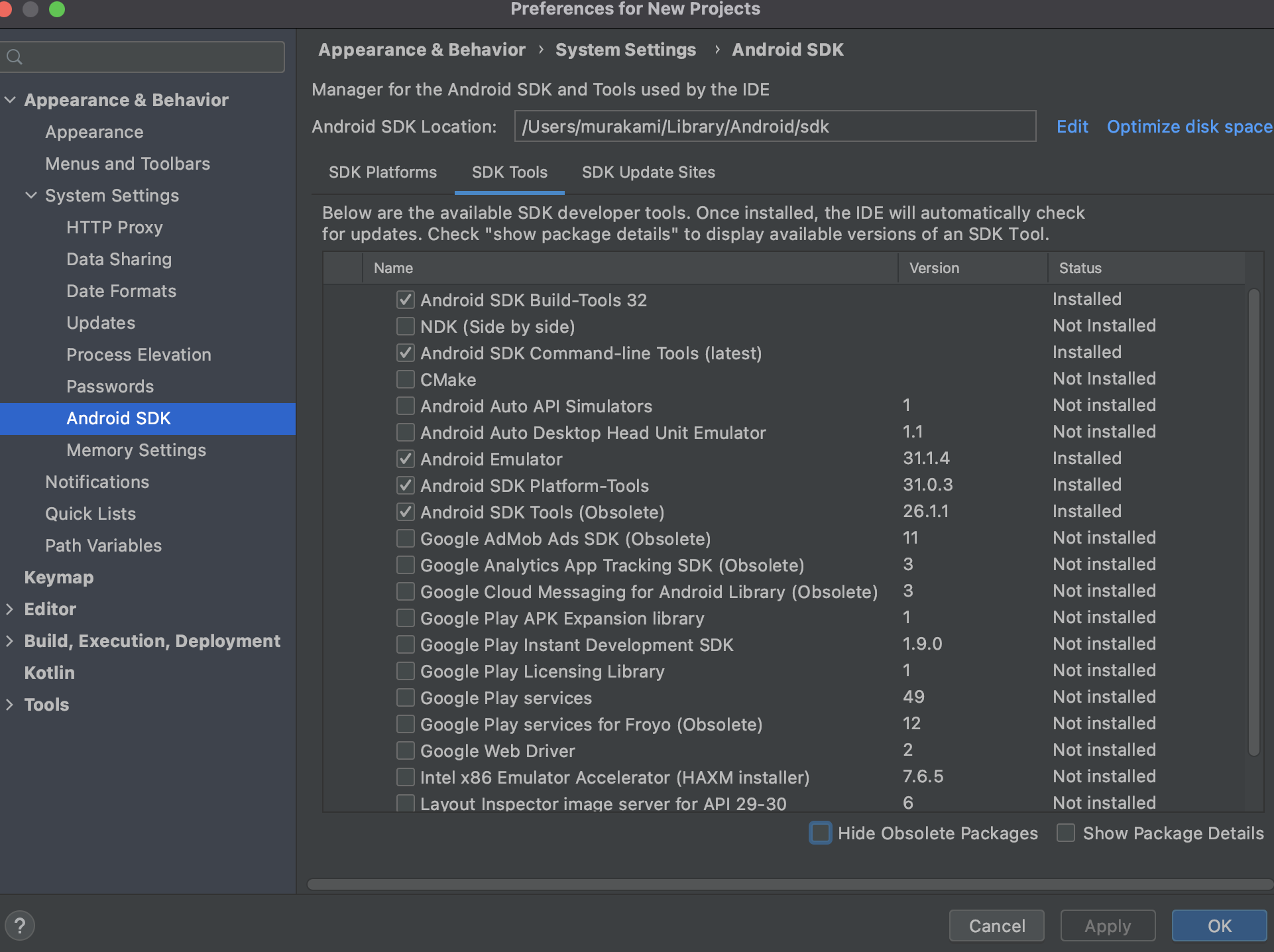This screenshot has width=1274, height=952.
Task: Select Google Play Instant Development SDK row
Action: (x=784, y=644)
